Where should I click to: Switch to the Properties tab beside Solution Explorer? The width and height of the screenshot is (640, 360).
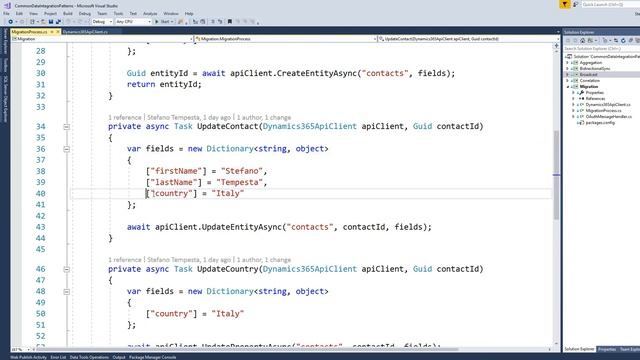[607, 349]
